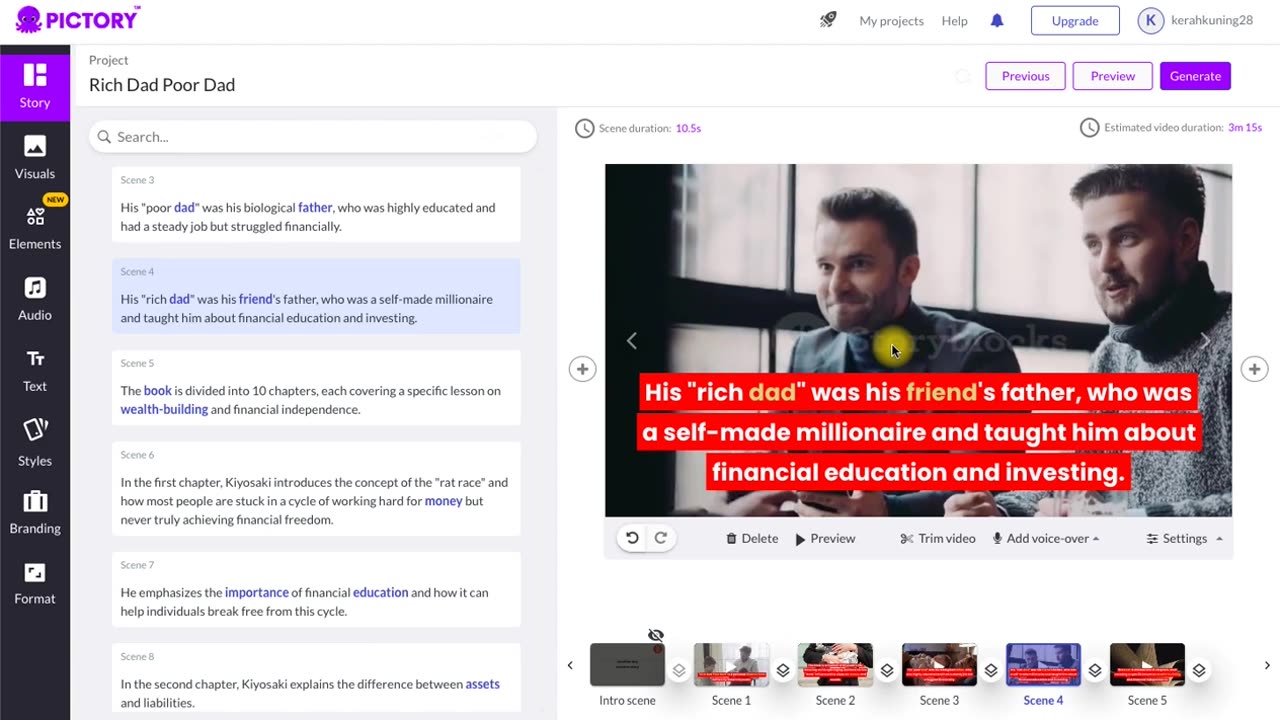Add a scene before with left plus
Viewport: 1280px width, 720px height.
[582, 369]
